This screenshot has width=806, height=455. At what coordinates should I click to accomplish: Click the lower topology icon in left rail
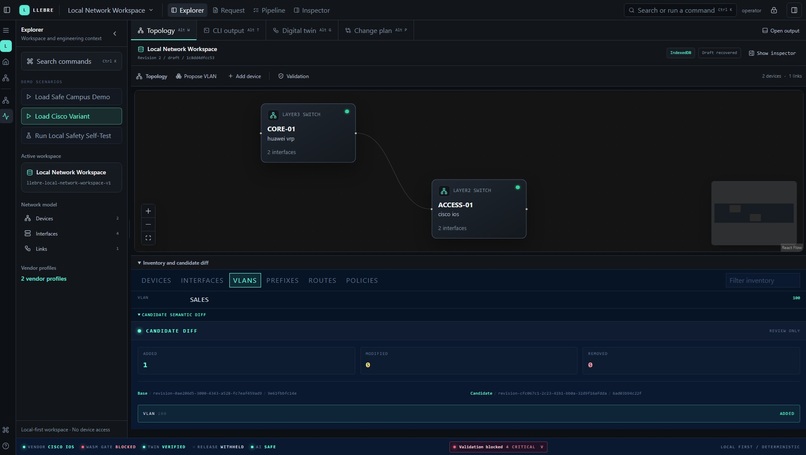click(6, 100)
